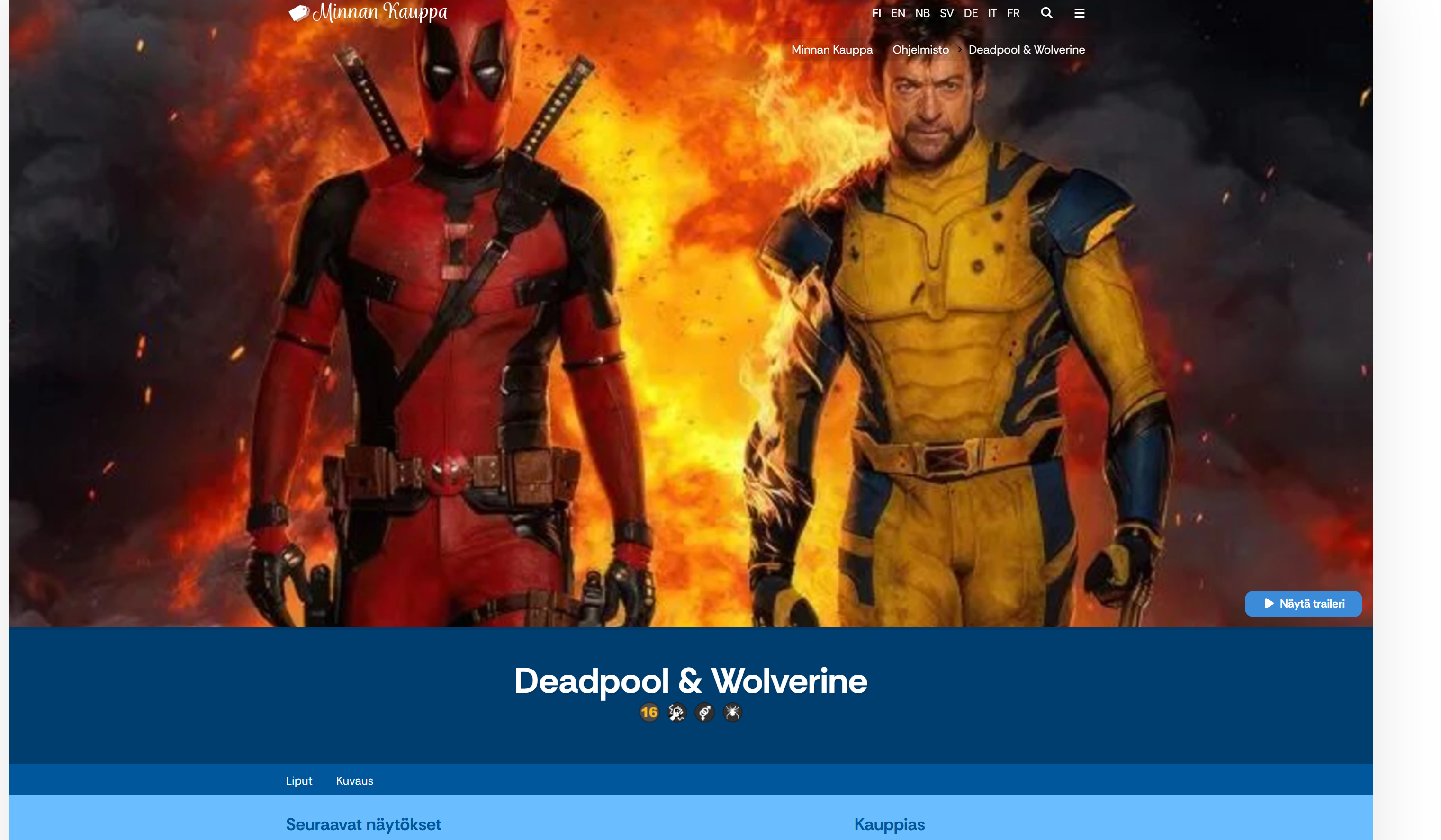Switch language to DE
This screenshot has width=1441, height=840.
[x=971, y=13]
